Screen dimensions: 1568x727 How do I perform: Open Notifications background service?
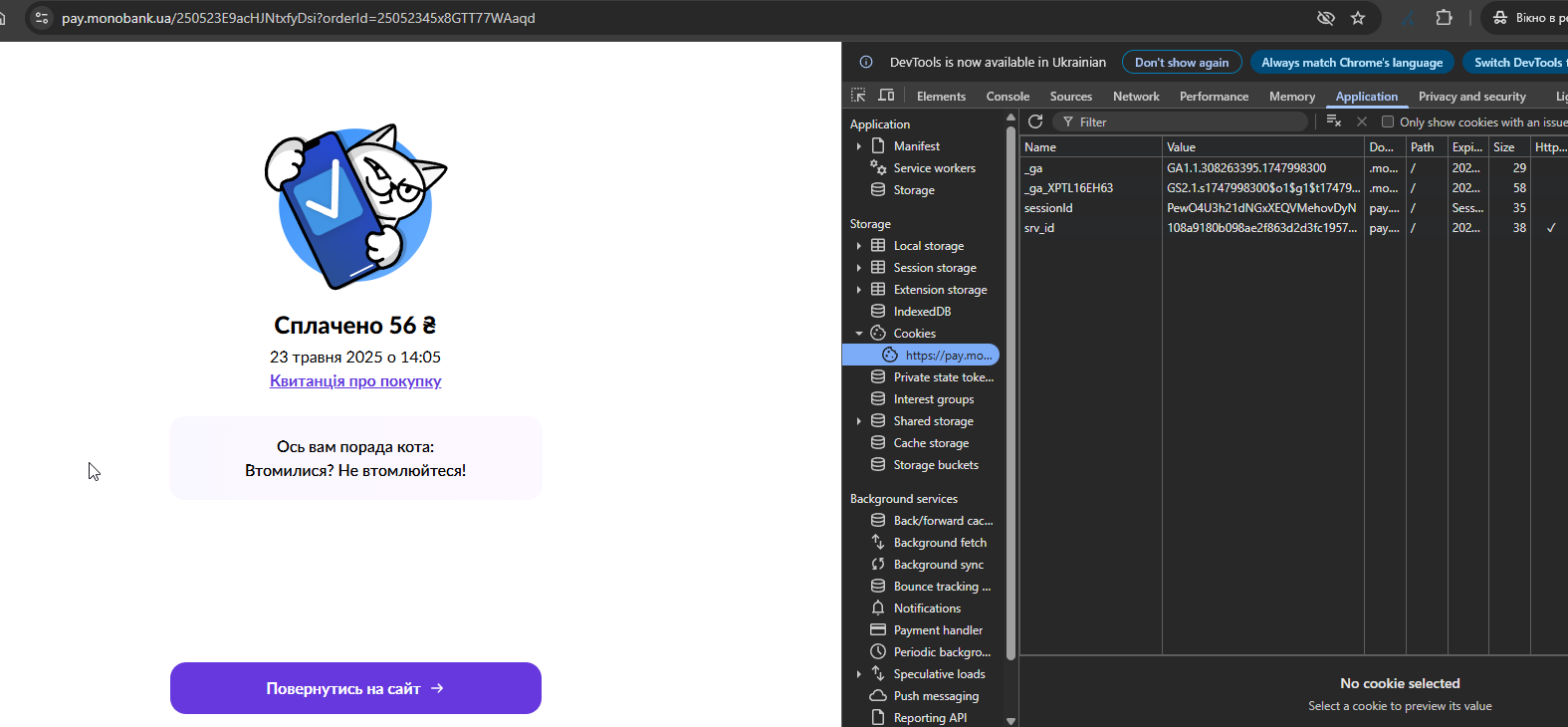tap(927, 608)
